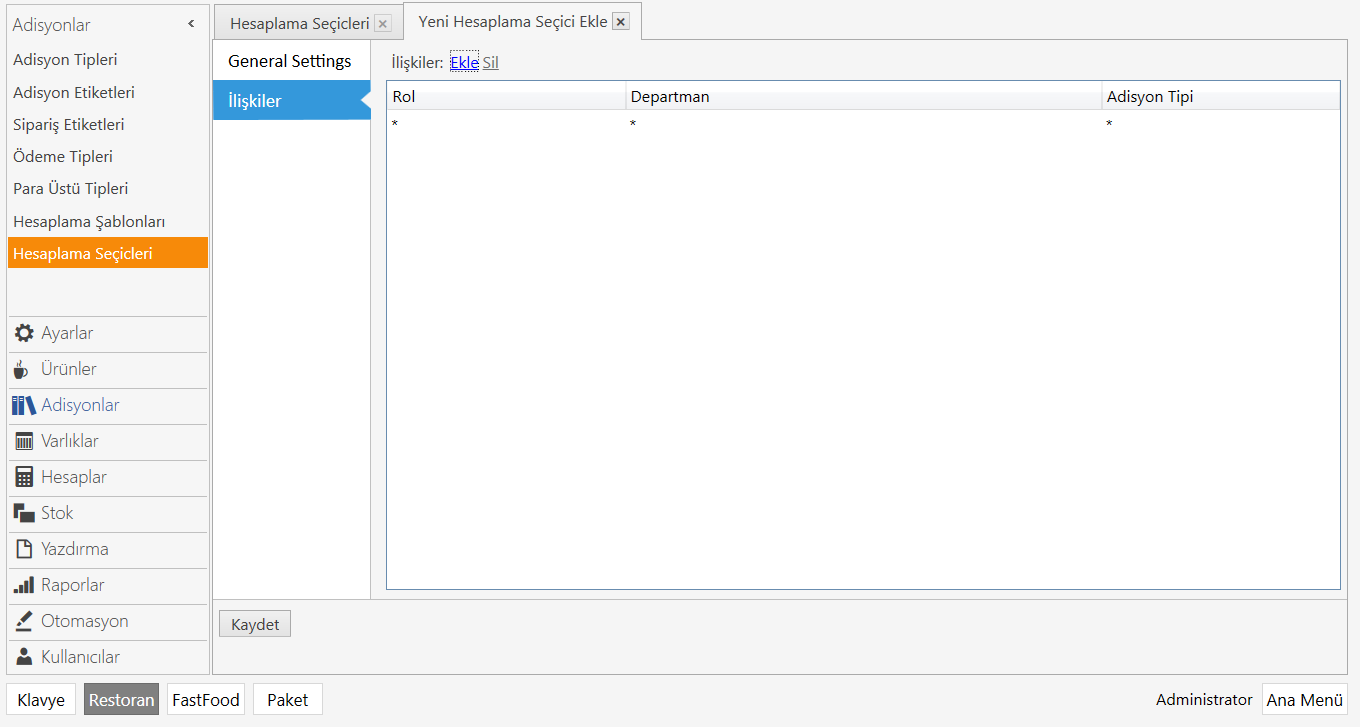Viewport: 1360px width, 727px height.
Task: Open Sipariş Etiketleri in the sidebar
Action: point(108,124)
